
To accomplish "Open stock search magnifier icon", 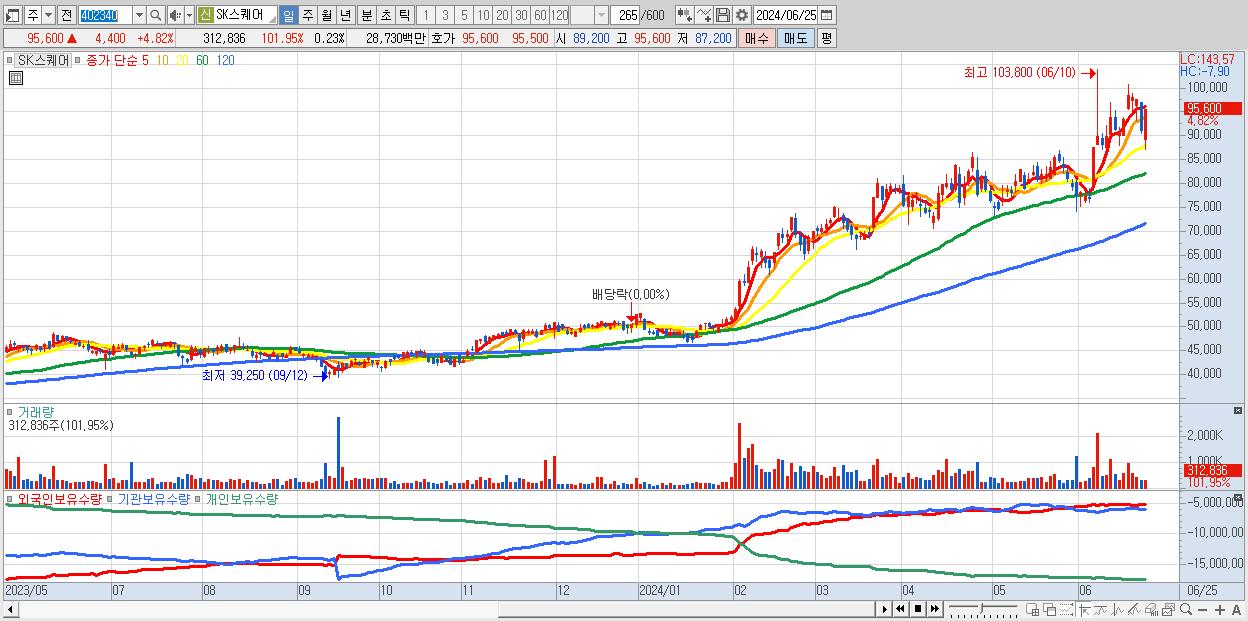I will tap(155, 15).
